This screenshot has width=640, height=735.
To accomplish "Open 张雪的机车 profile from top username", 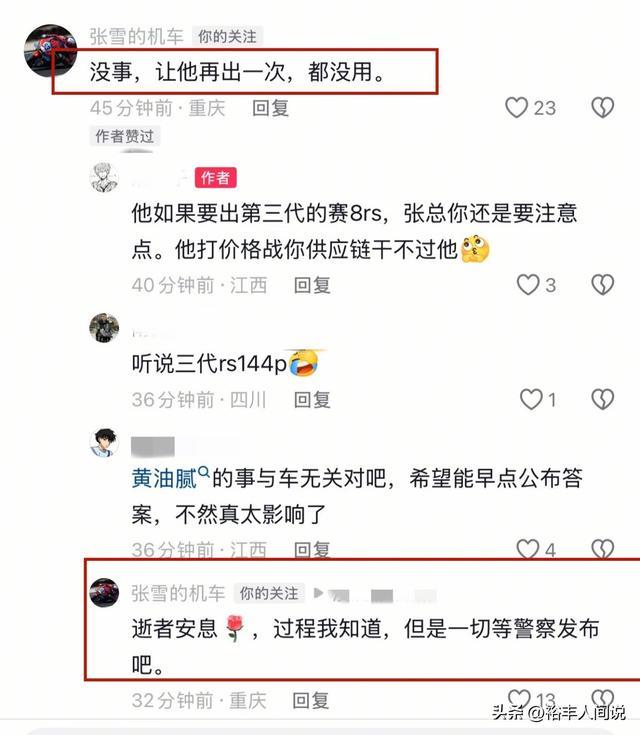I will coord(136,37).
